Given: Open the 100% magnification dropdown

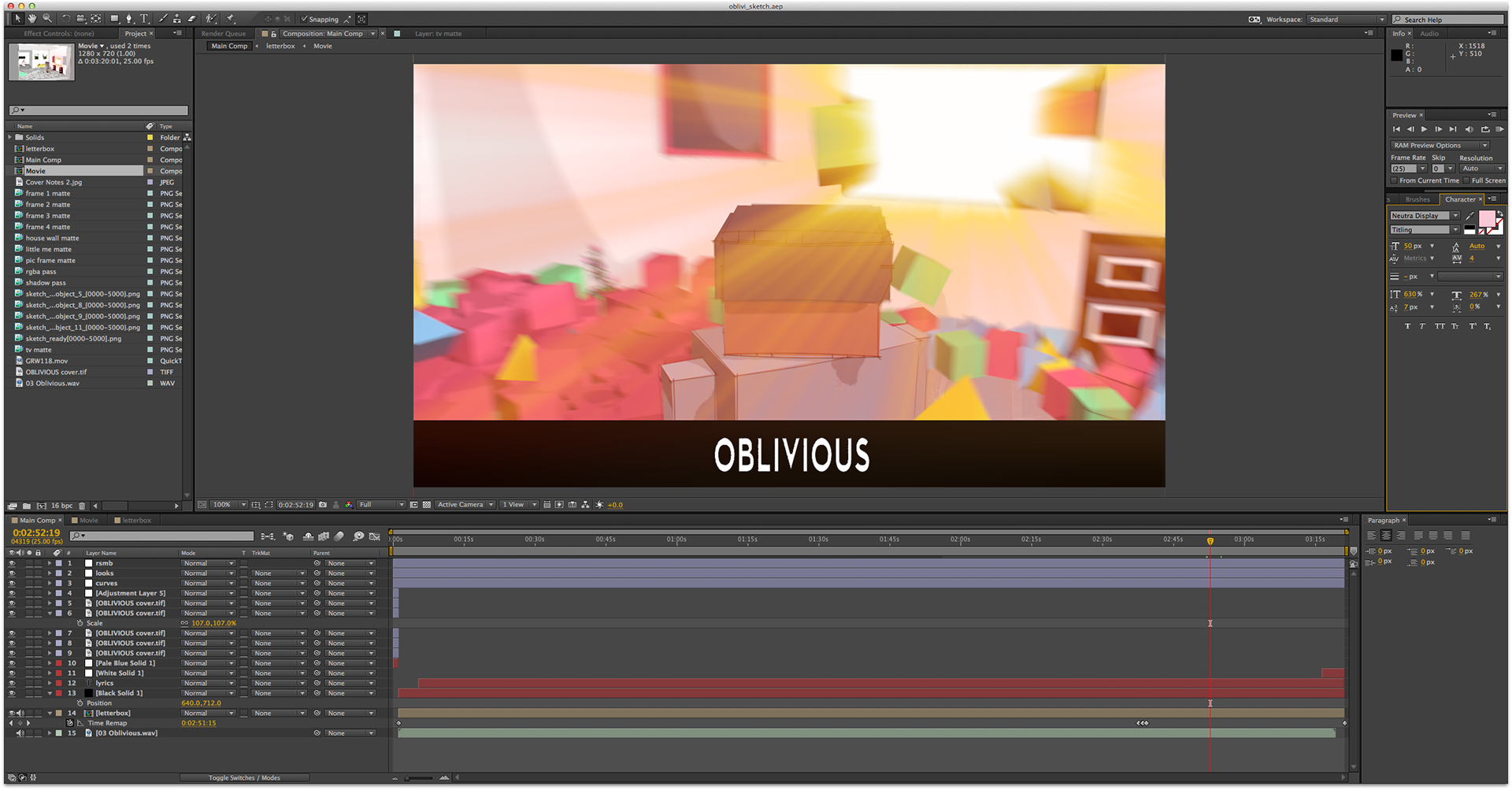Looking at the screenshot, I should [x=229, y=505].
